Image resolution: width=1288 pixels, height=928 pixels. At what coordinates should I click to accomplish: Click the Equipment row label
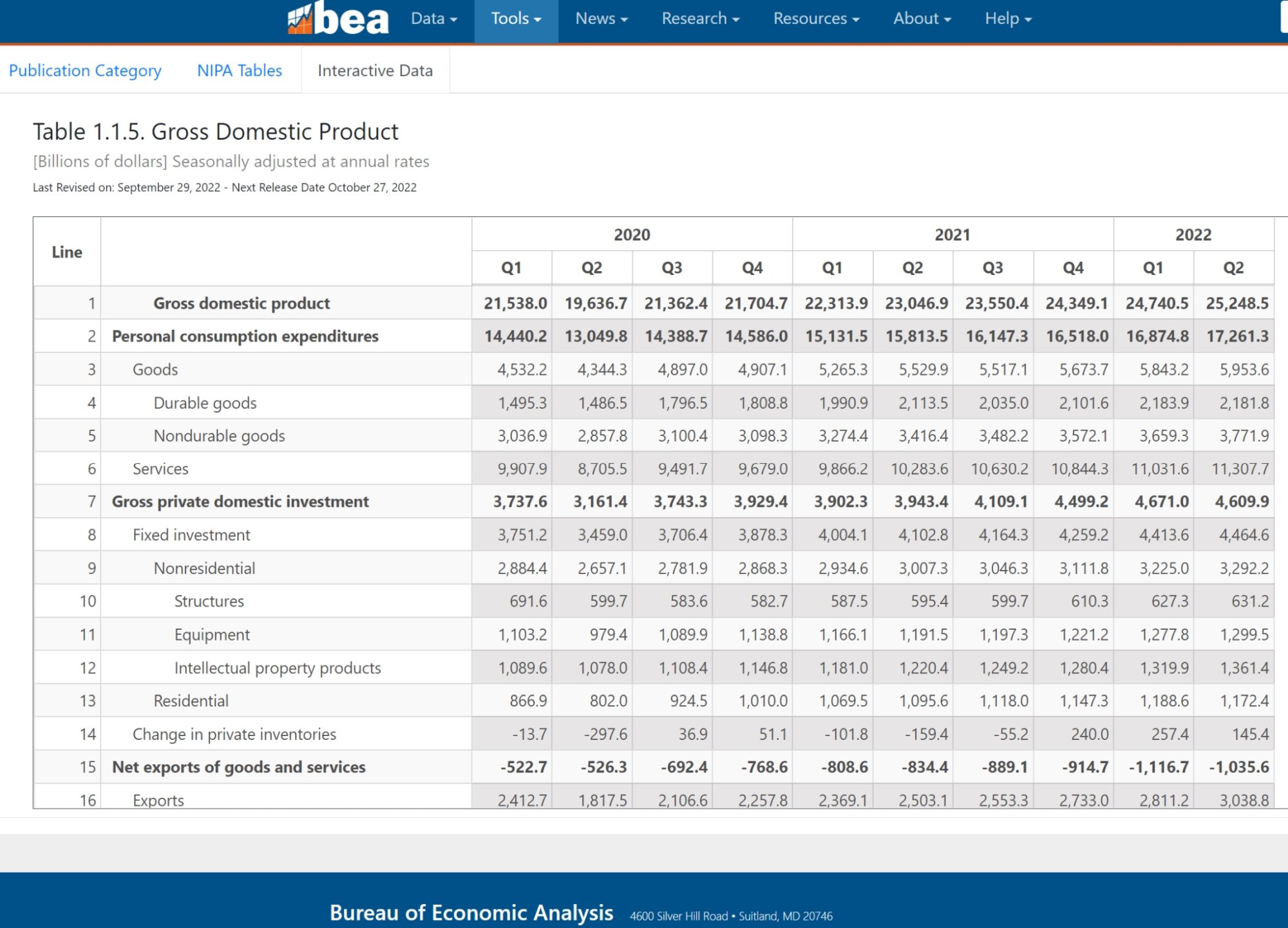(212, 635)
